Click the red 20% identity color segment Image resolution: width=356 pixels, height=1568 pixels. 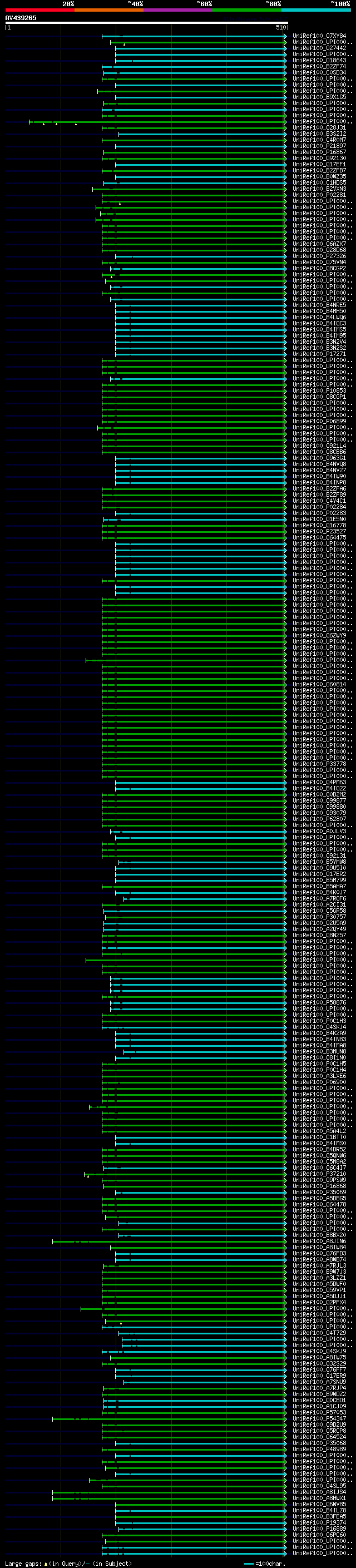coord(40,10)
